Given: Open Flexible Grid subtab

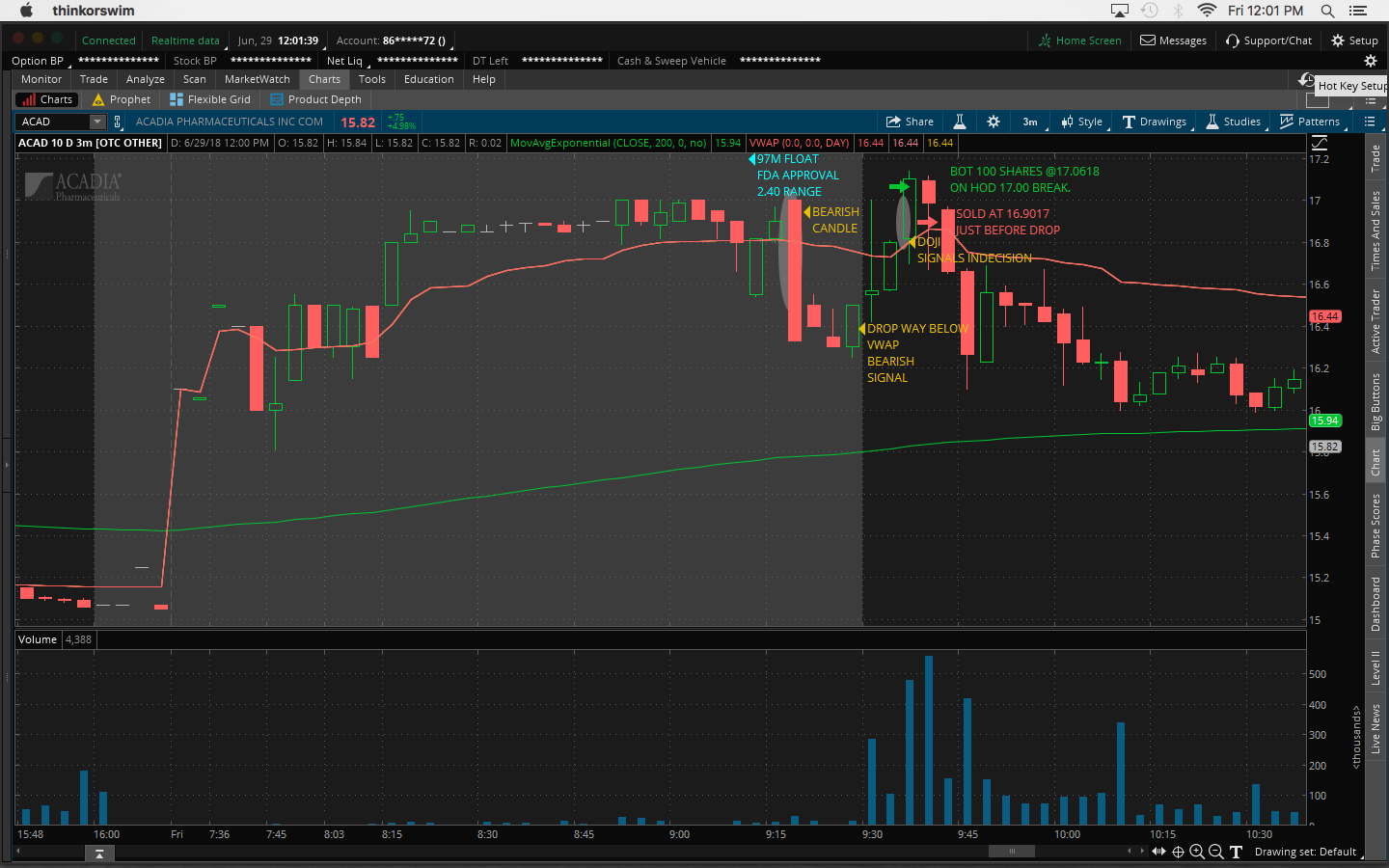Looking at the screenshot, I should tap(209, 99).
